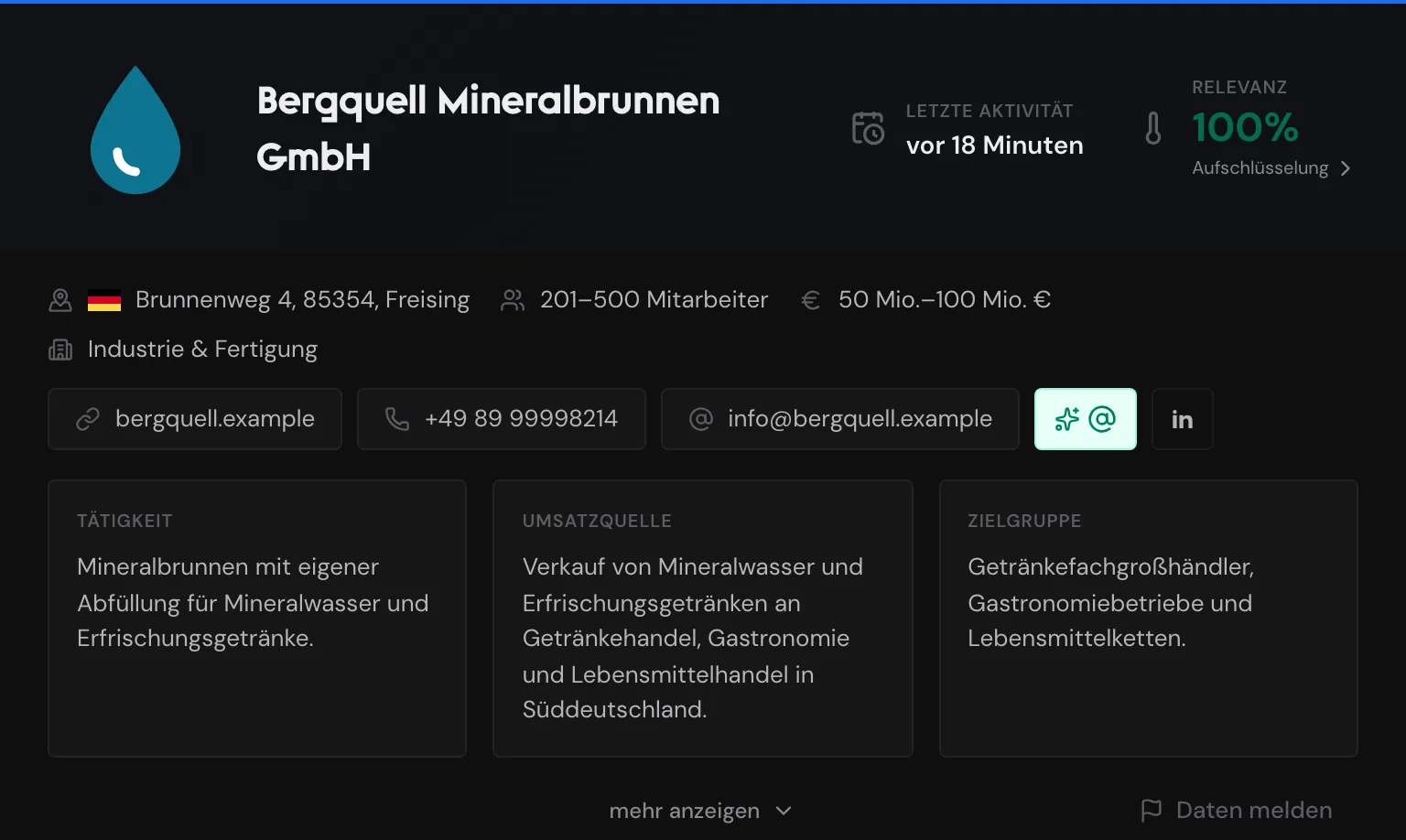Click the text 'vor 18 Minuten'
The width and height of the screenshot is (1406, 840).
coord(995,145)
